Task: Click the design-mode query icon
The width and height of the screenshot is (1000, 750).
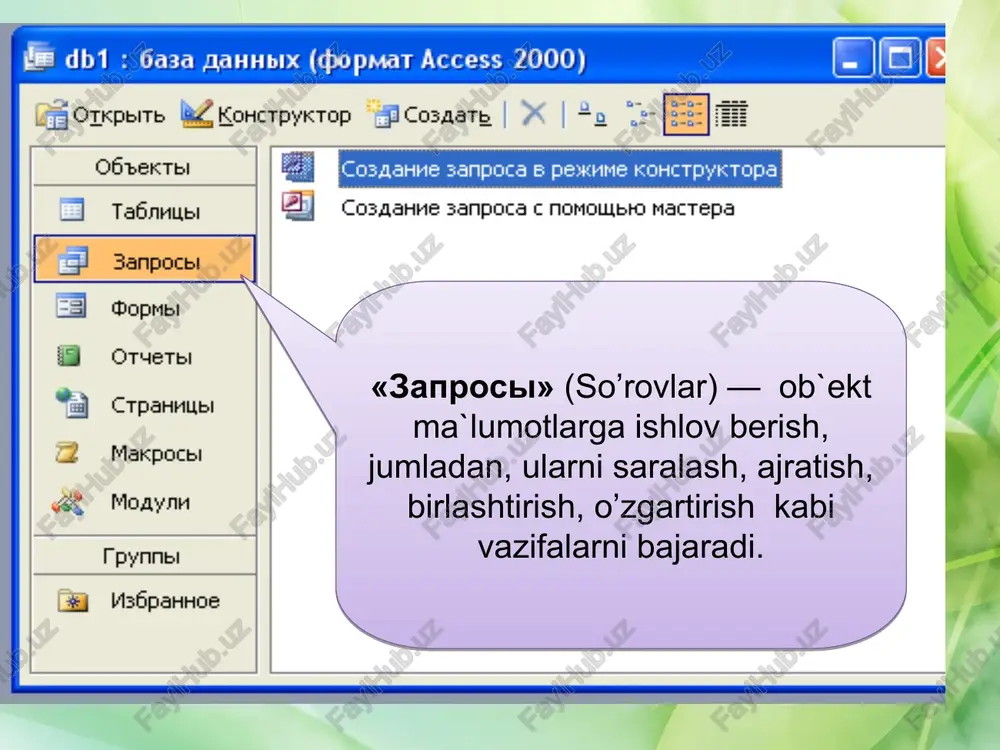Action: pyautogui.click(x=298, y=166)
